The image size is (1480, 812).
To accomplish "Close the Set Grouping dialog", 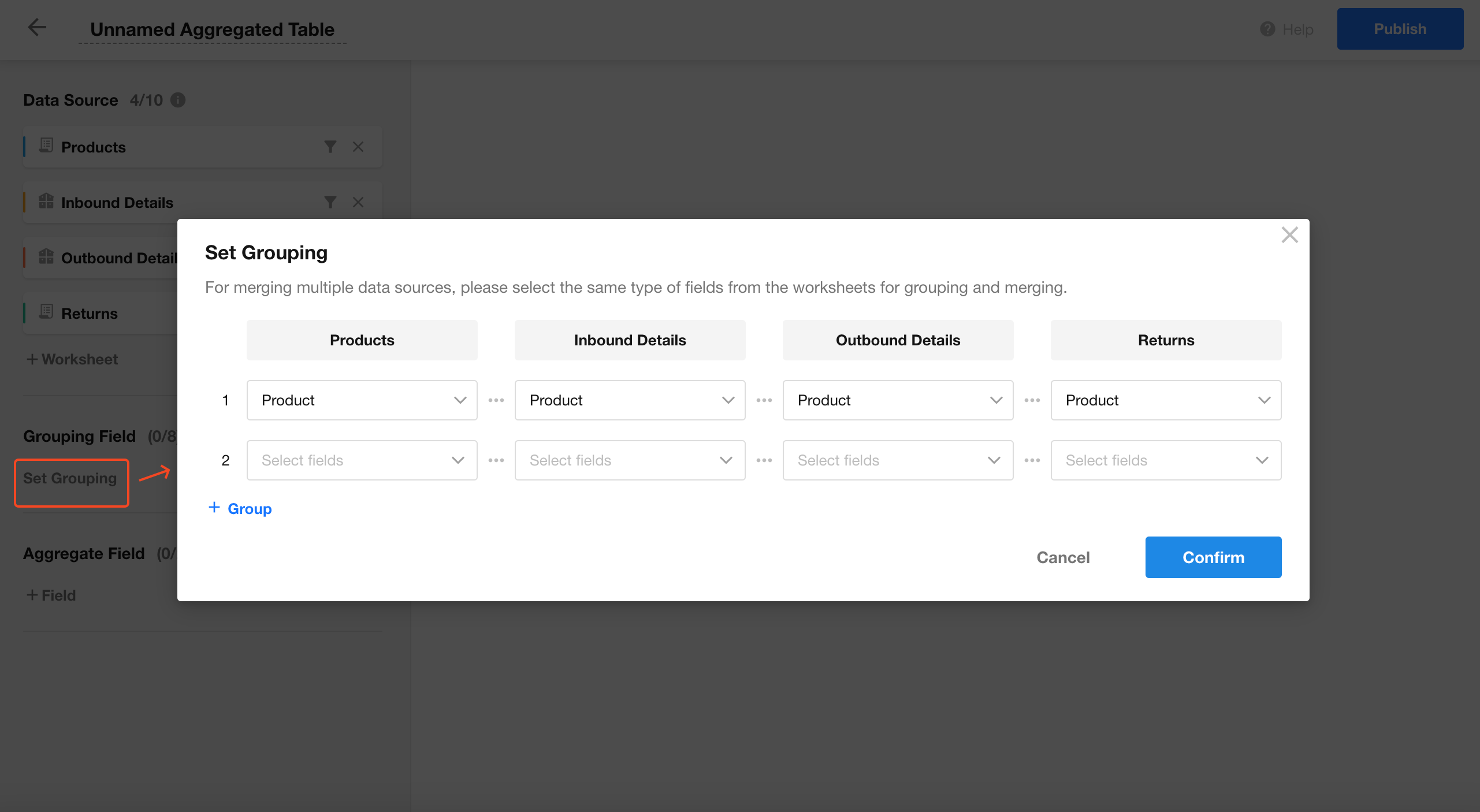I will tap(1289, 235).
